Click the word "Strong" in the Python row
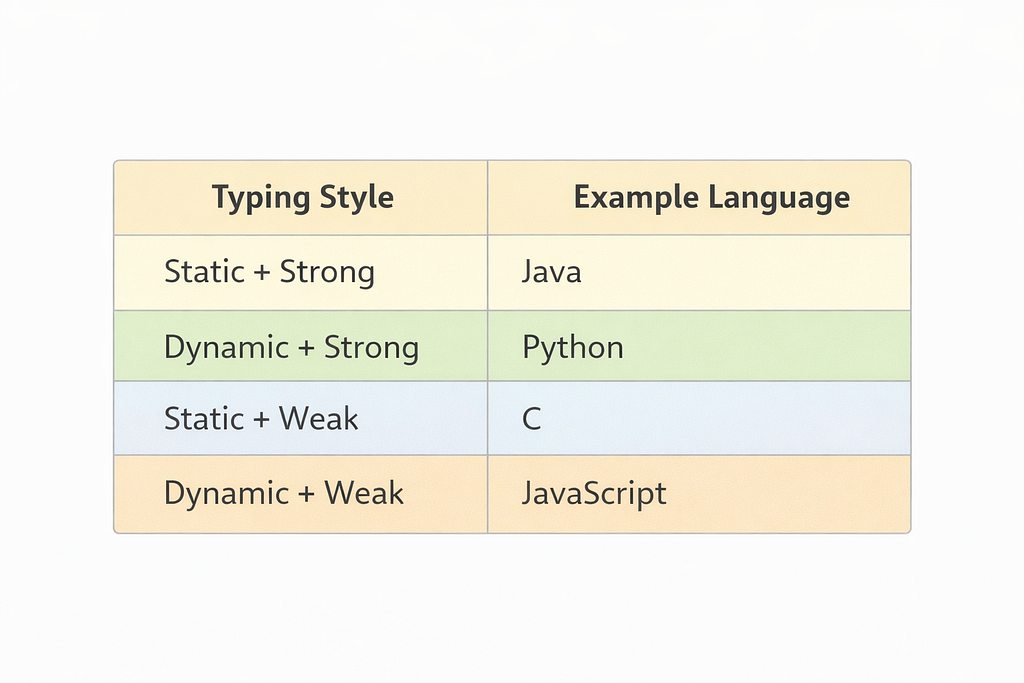The width and height of the screenshot is (1024, 683). (371, 347)
